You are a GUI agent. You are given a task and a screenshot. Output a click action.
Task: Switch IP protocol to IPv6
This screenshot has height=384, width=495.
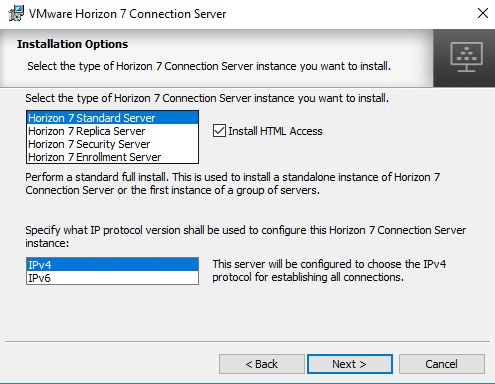[112, 278]
